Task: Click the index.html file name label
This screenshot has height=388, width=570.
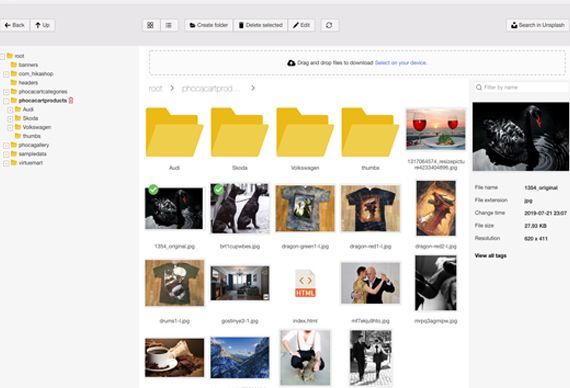Action: tap(305, 321)
